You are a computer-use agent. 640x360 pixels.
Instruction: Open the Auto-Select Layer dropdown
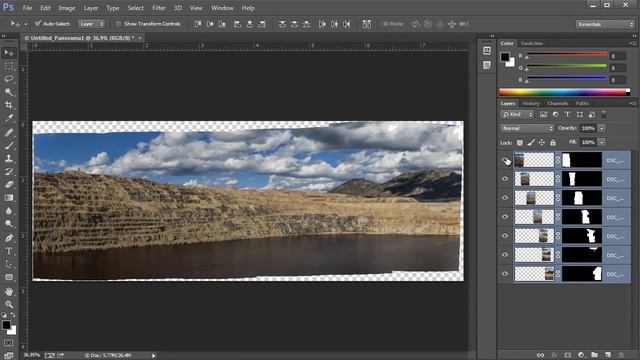coord(92,24)
